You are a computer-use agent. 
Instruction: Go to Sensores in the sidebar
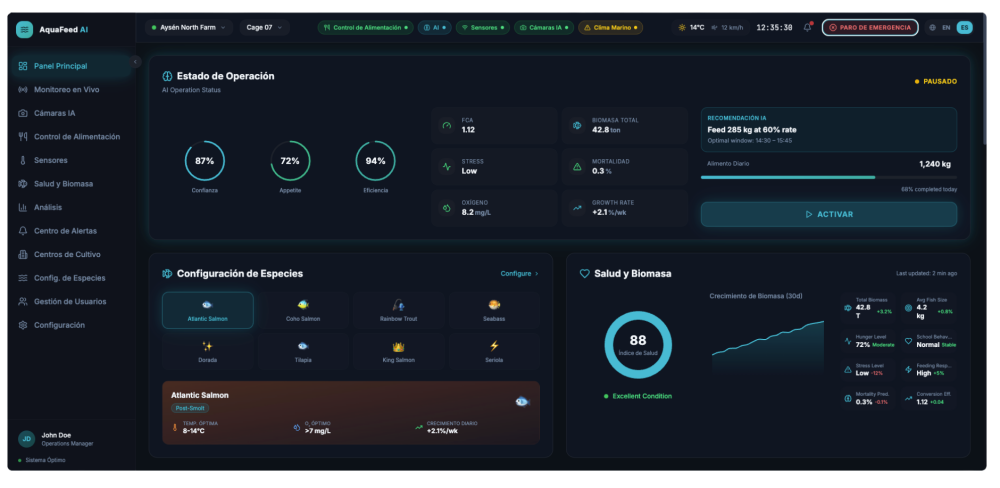(70, 160)
